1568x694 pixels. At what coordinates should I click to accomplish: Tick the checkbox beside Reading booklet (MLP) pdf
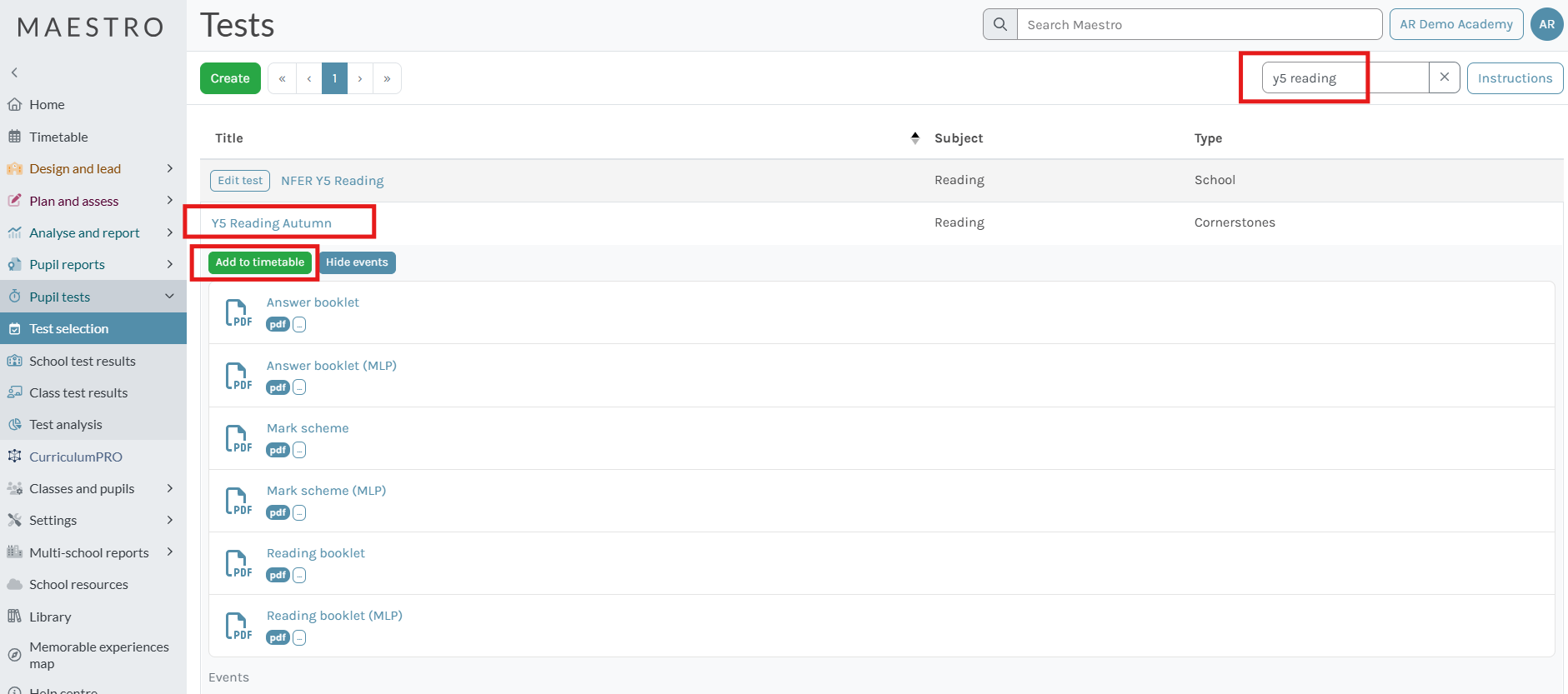[299, 638]
